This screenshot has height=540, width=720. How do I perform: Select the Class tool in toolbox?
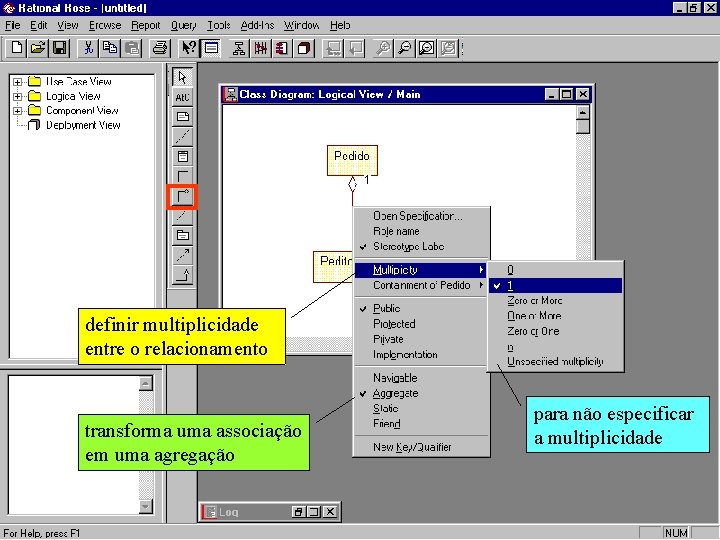pos(182,156)
